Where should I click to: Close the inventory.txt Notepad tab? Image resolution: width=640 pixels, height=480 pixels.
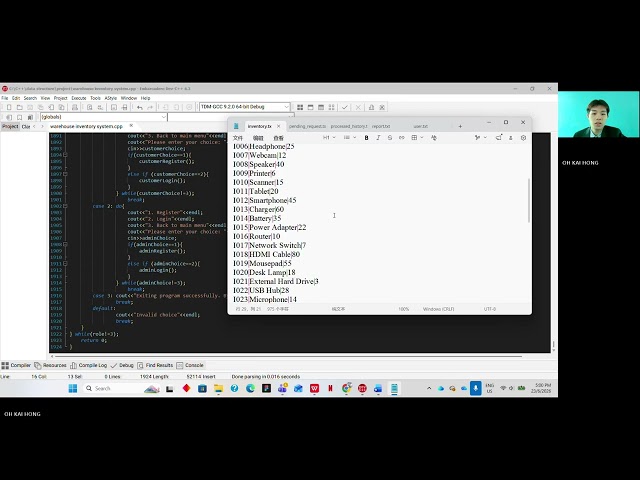click(x=279, y=127)
